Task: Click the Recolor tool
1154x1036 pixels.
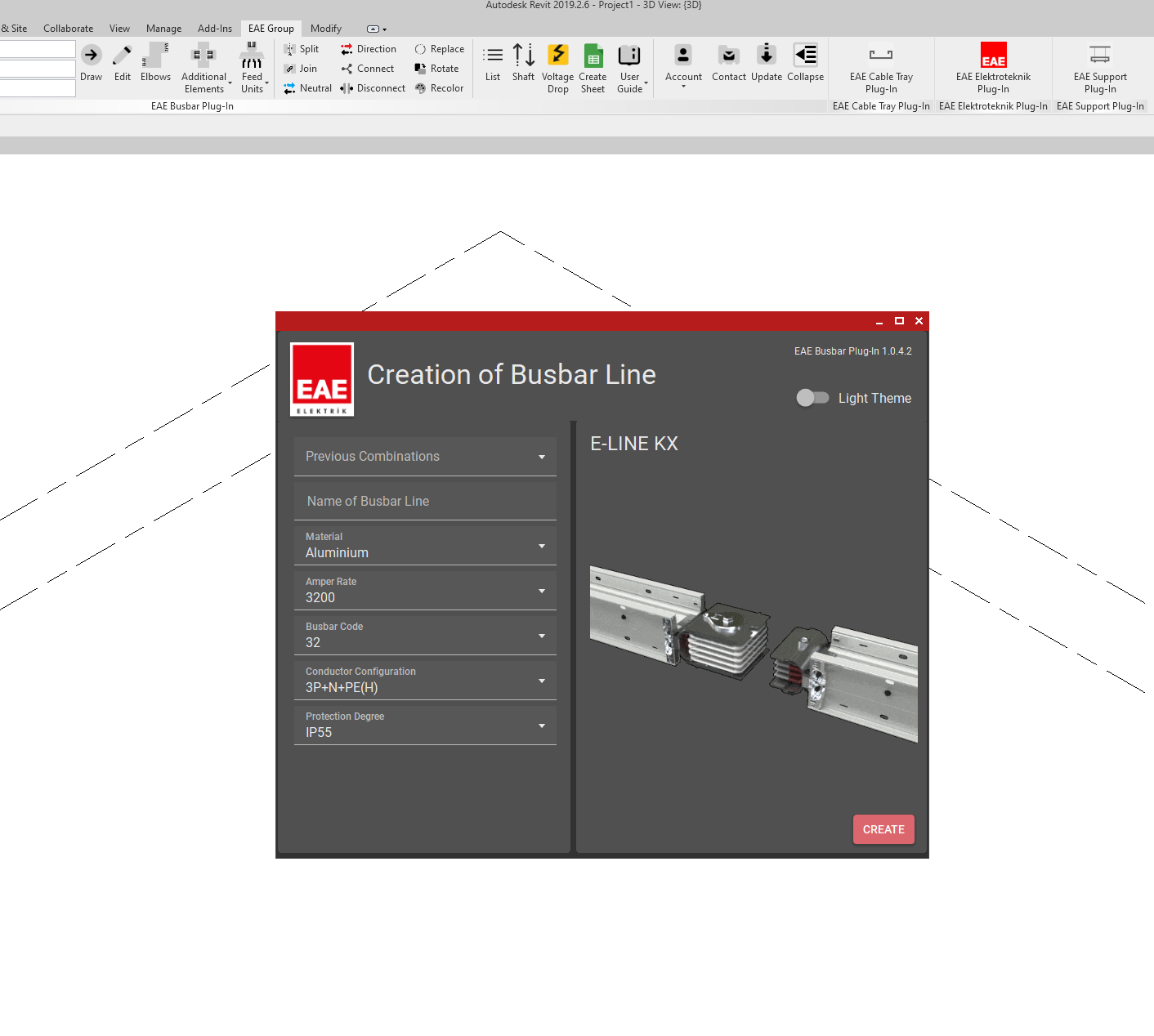Action: [x=439, y=88]
